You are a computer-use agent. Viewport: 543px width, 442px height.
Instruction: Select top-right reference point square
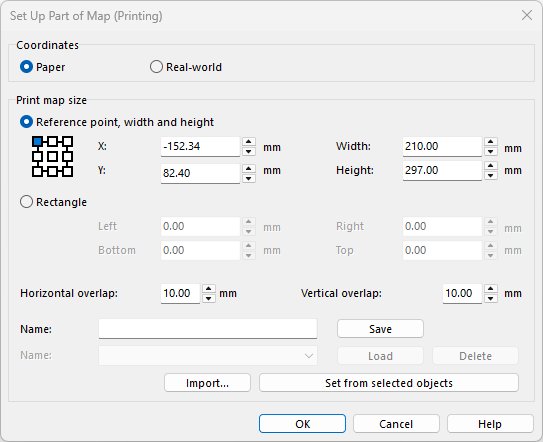pyautogui.click(x=68, y=141)
